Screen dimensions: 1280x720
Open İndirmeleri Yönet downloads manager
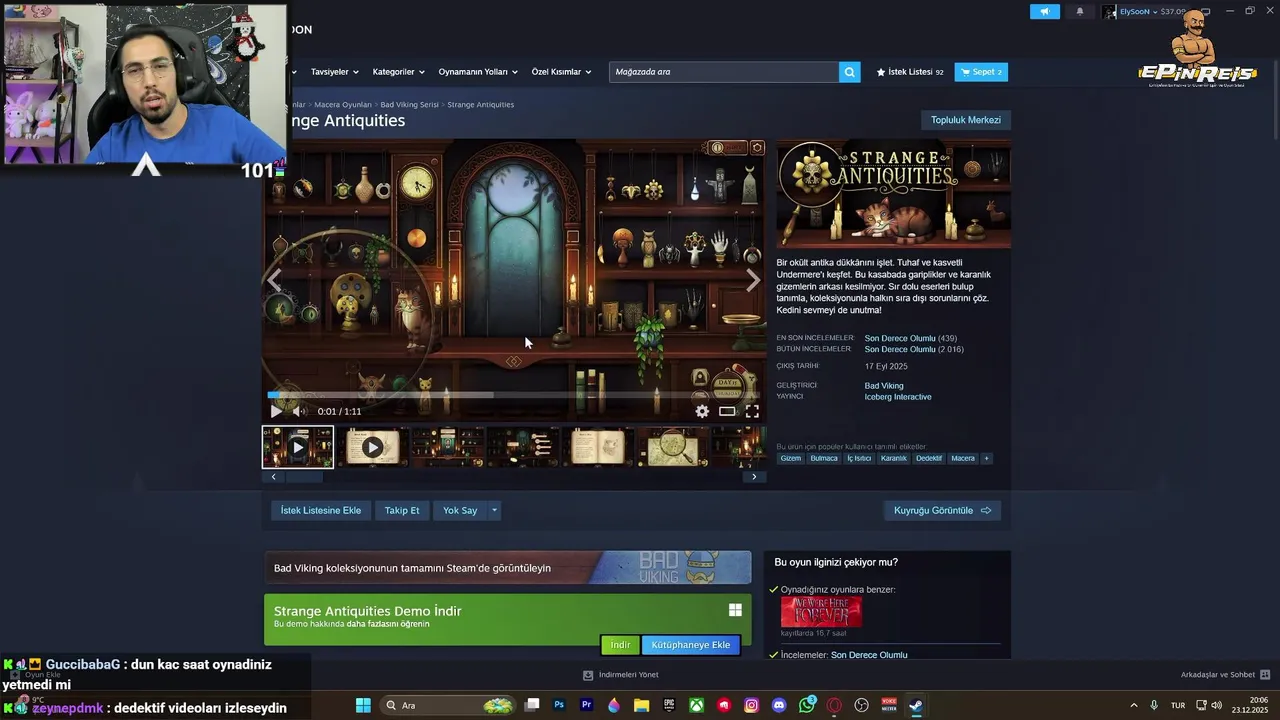621,675
